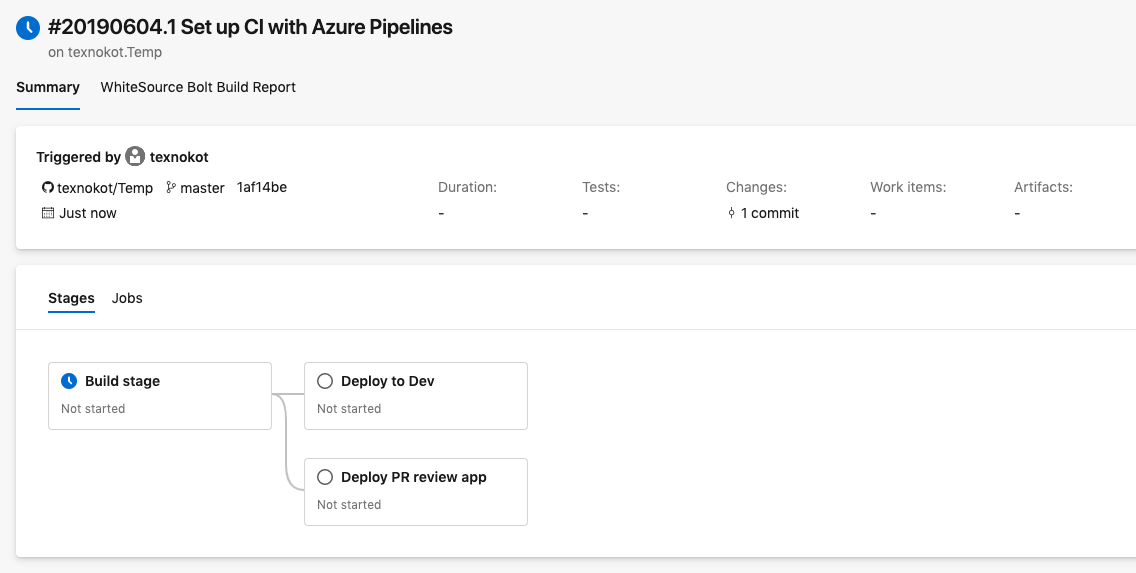Click the blue clock status icon beside the pipeline title
Image resolution: width=1136 pixels, height=573 pixels.
click(x=28, y=28)
